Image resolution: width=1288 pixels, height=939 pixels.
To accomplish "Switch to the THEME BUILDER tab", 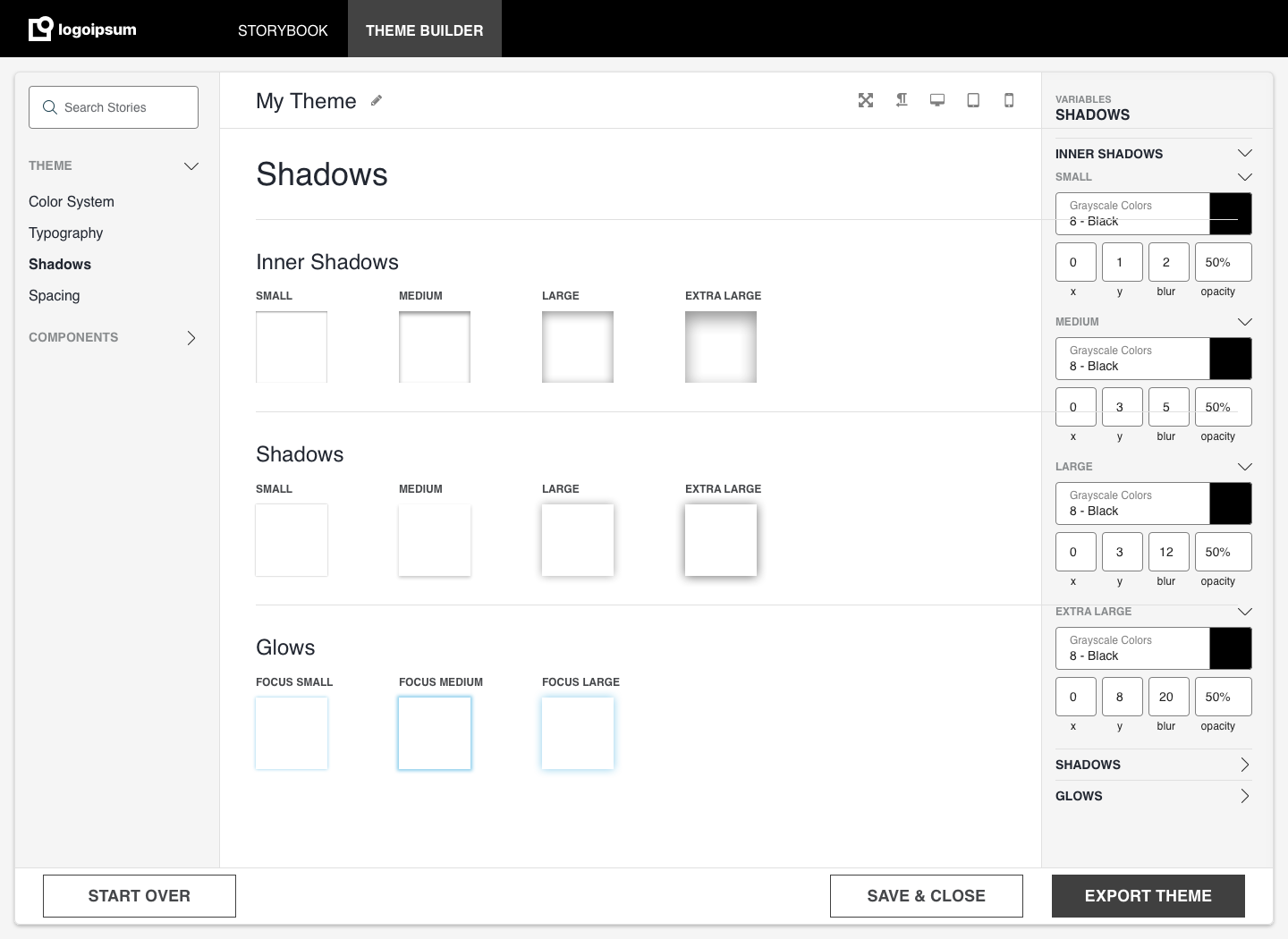I will 424,29.
